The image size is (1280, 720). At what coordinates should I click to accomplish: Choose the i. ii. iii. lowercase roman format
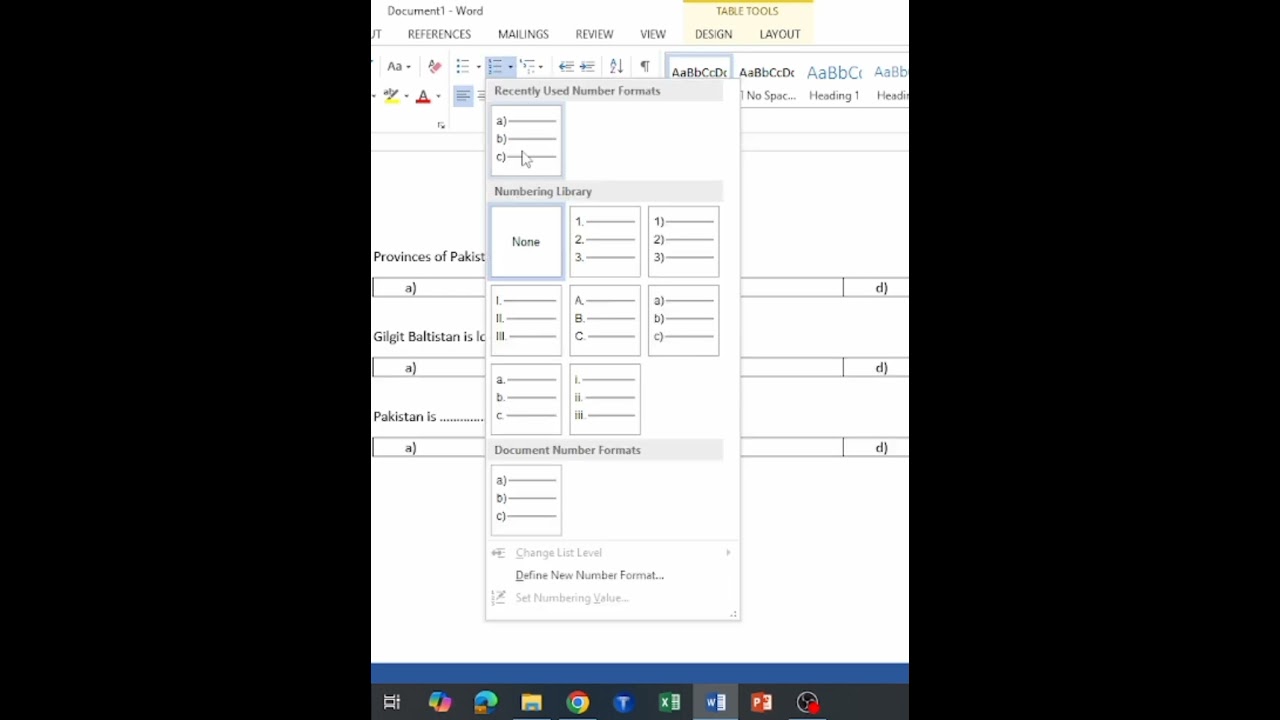605,400
